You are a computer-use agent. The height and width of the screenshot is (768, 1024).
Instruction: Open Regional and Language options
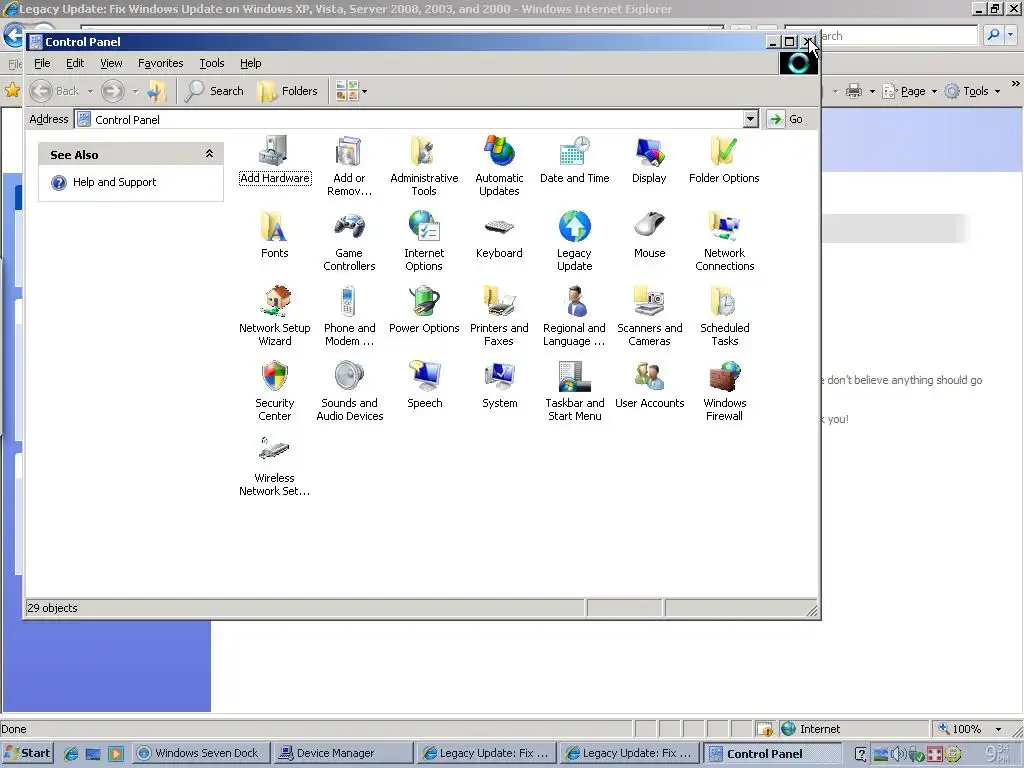pos(575,316)
